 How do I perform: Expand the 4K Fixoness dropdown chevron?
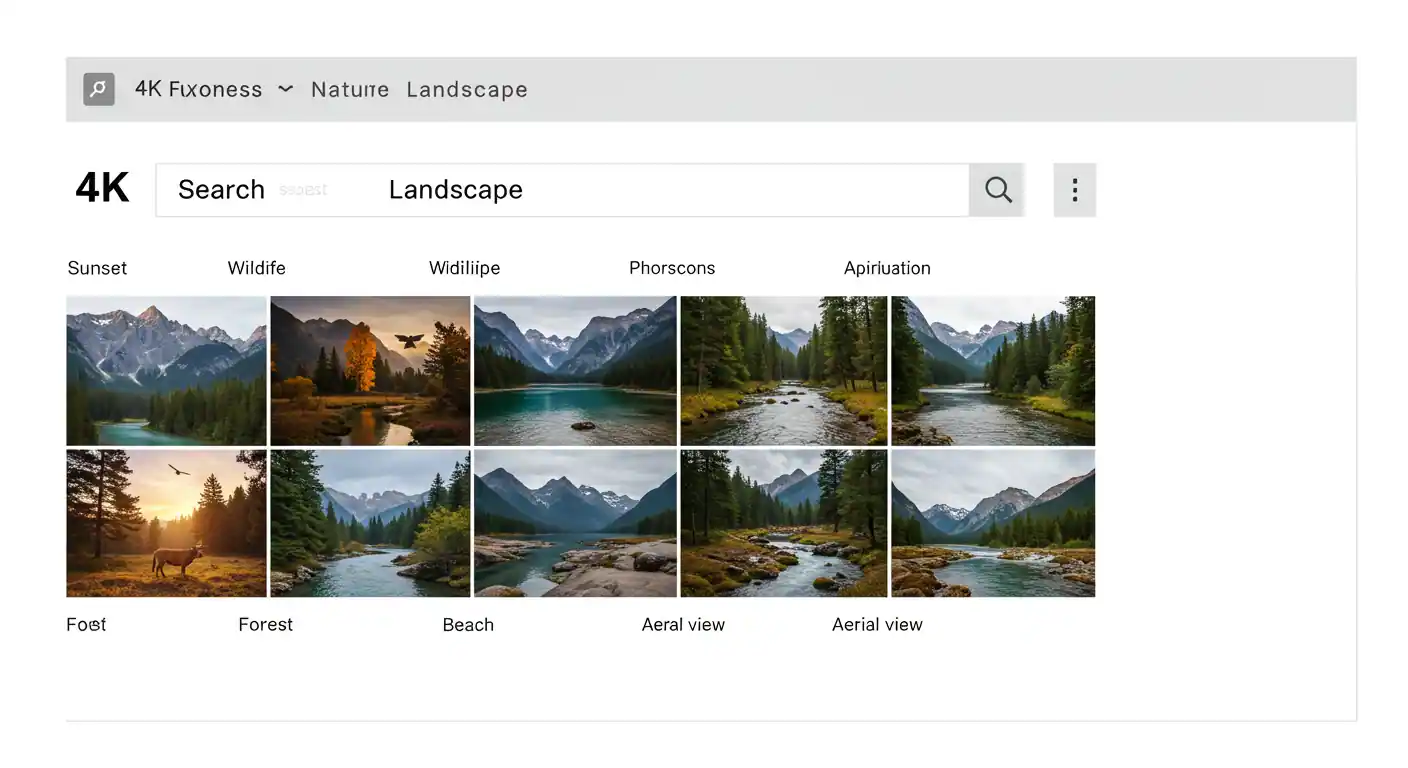pos(285,89)
